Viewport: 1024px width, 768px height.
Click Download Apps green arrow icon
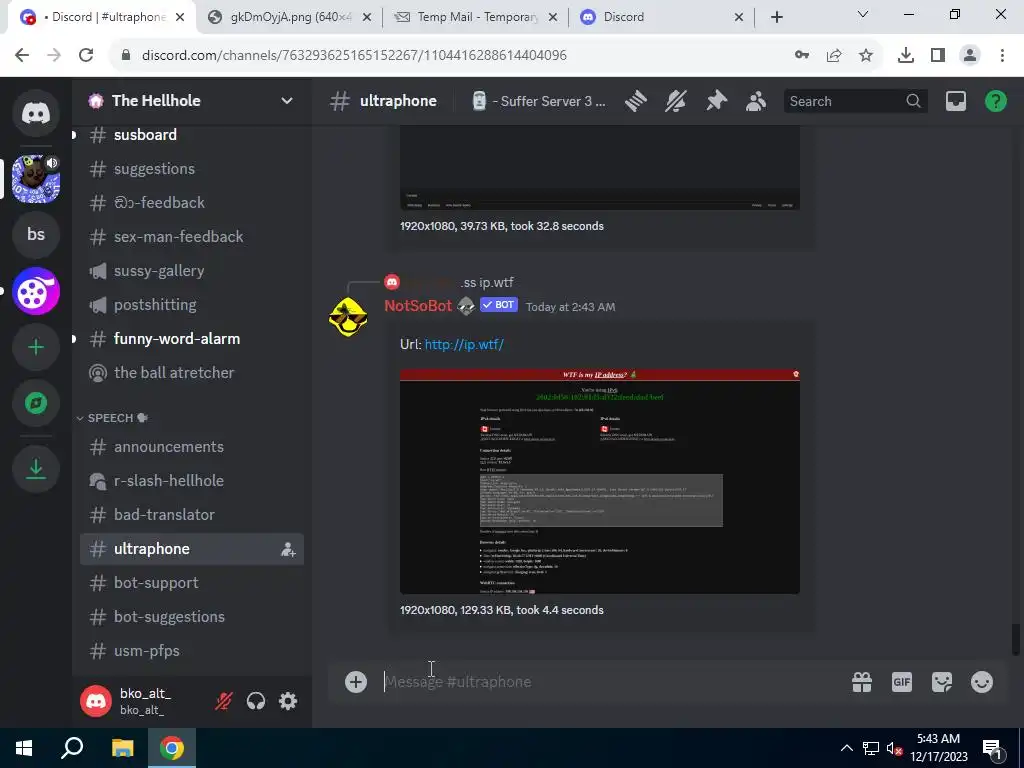pyautogui.click(x=36, y=468)
